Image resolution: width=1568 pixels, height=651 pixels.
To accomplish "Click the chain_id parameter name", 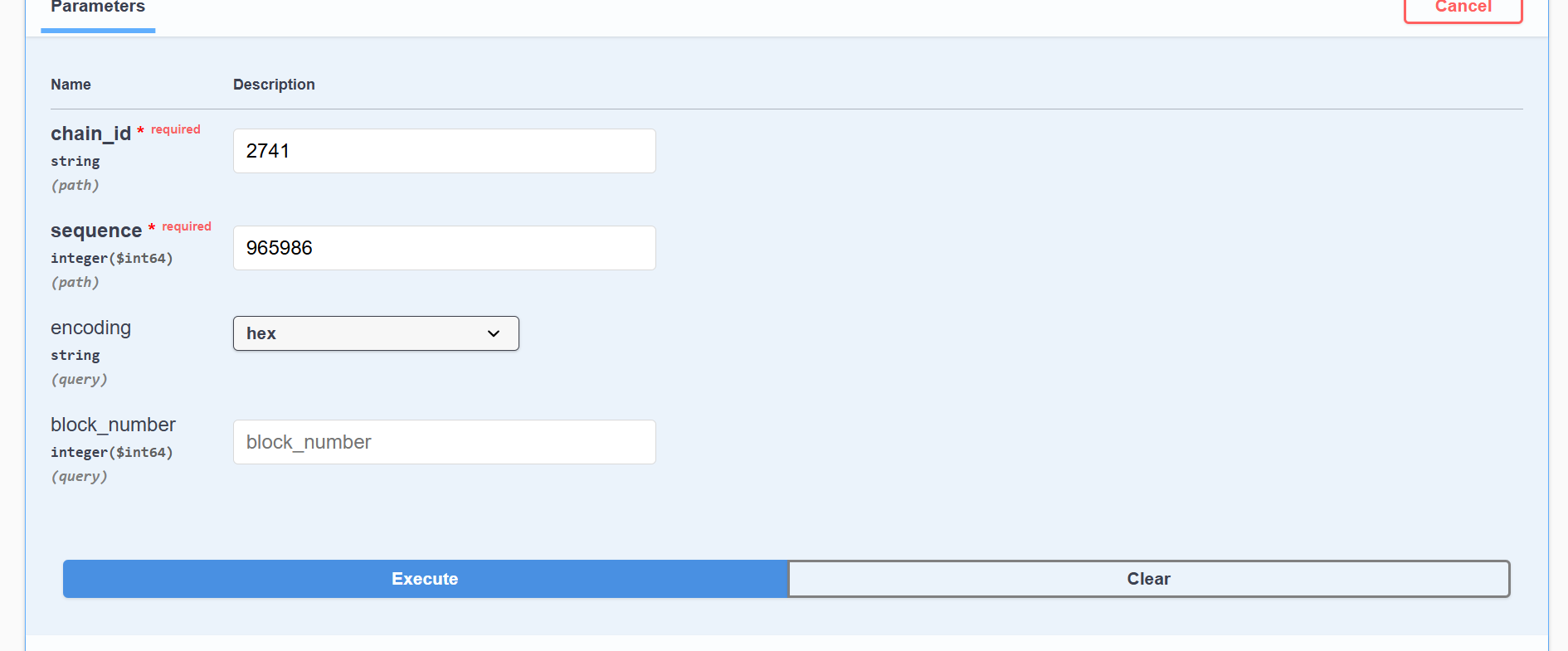I will pos(90,134).
